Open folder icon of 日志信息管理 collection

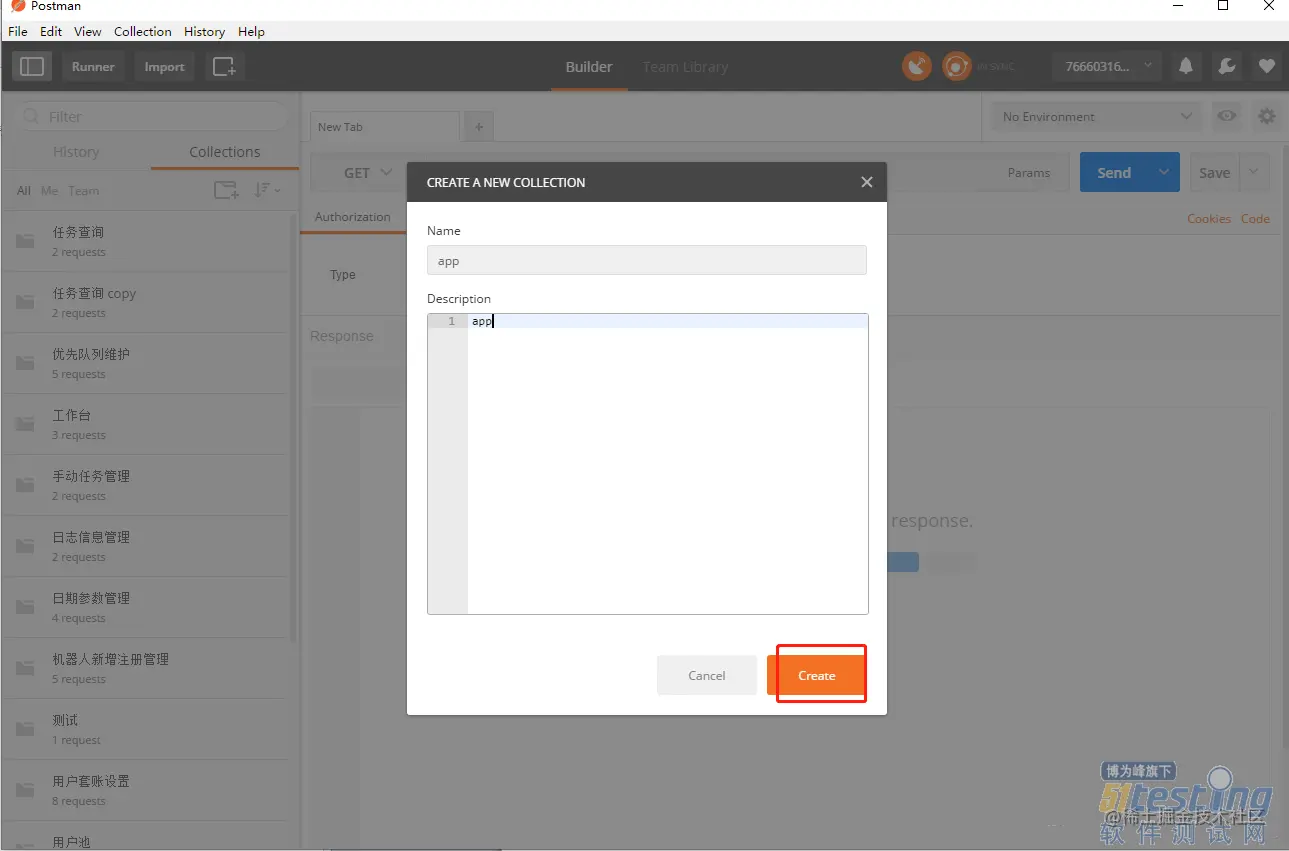click(26, 546)
